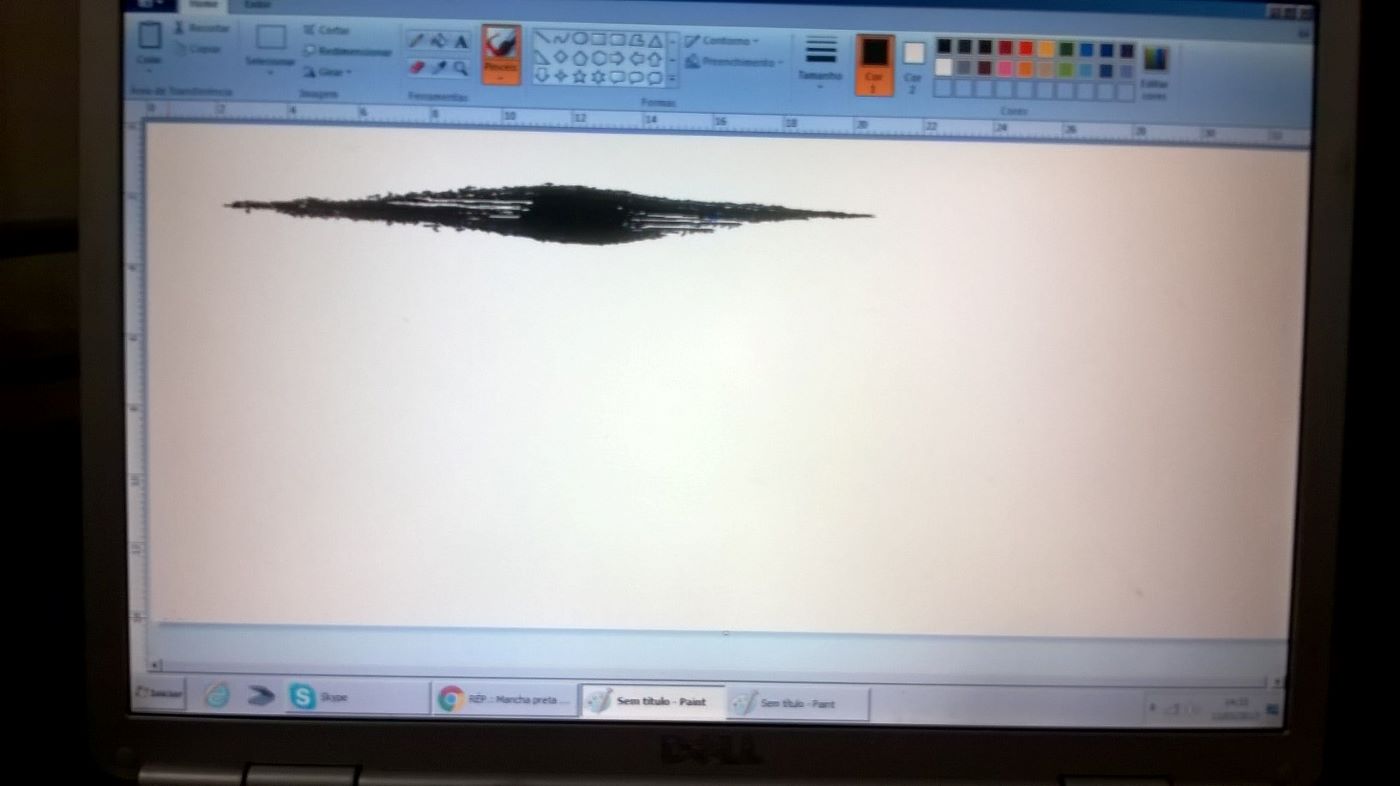Click the Cortar crop button
Image resolution: width=1400 pixels, height=786 pixels.
326,30
